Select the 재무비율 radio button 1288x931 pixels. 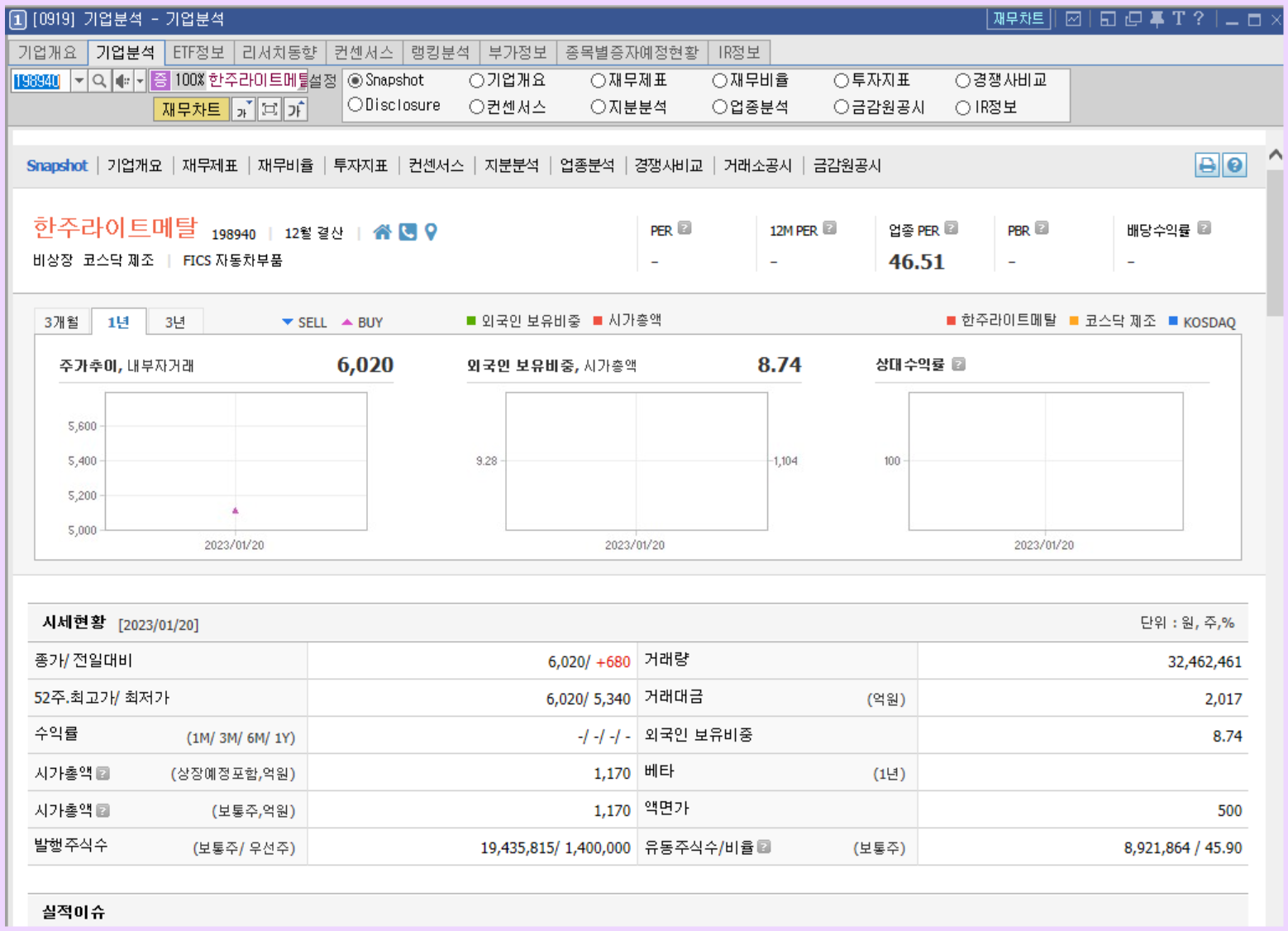(x=719, y=80)
